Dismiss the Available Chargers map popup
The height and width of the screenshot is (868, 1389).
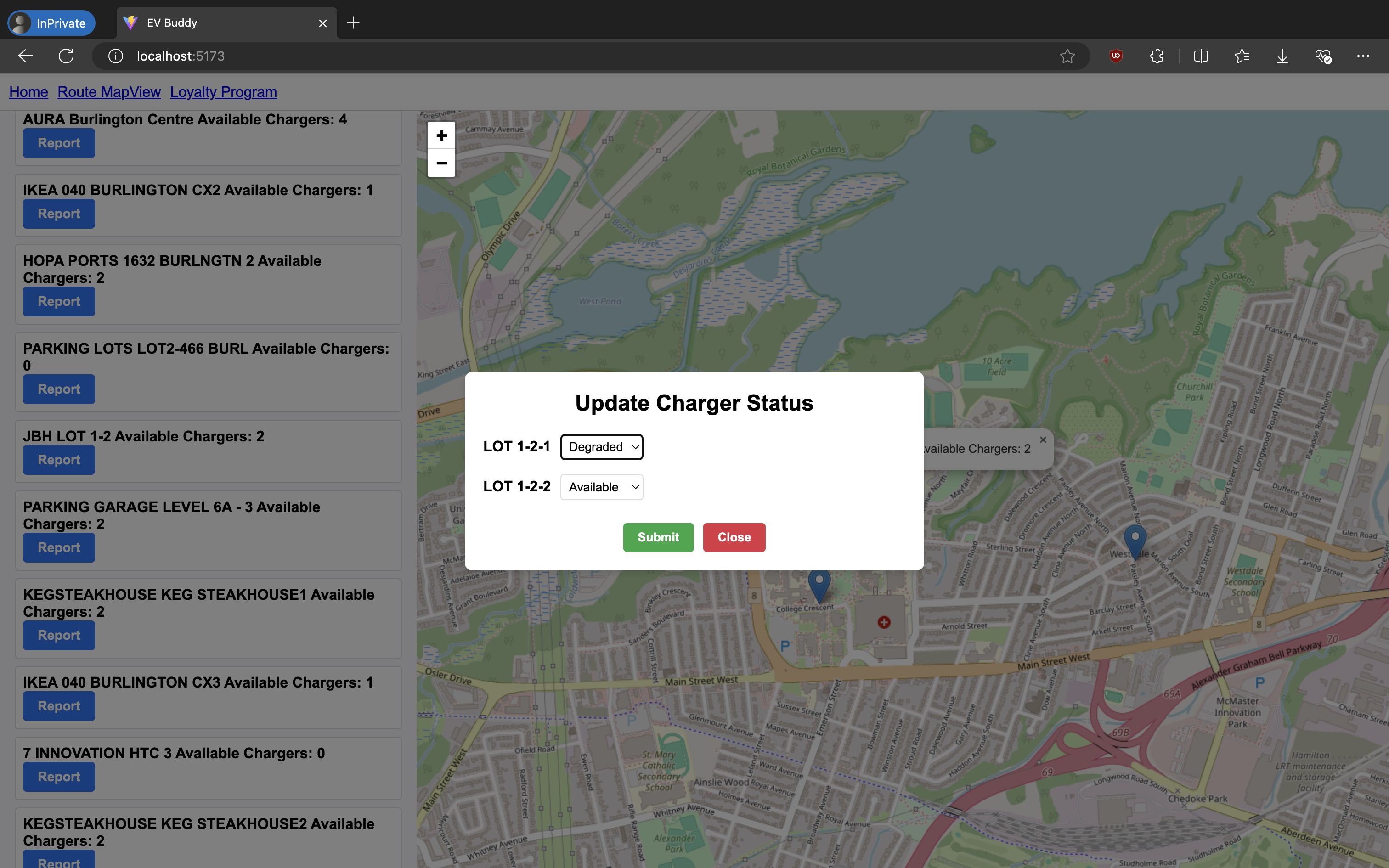coord(1043,440)
